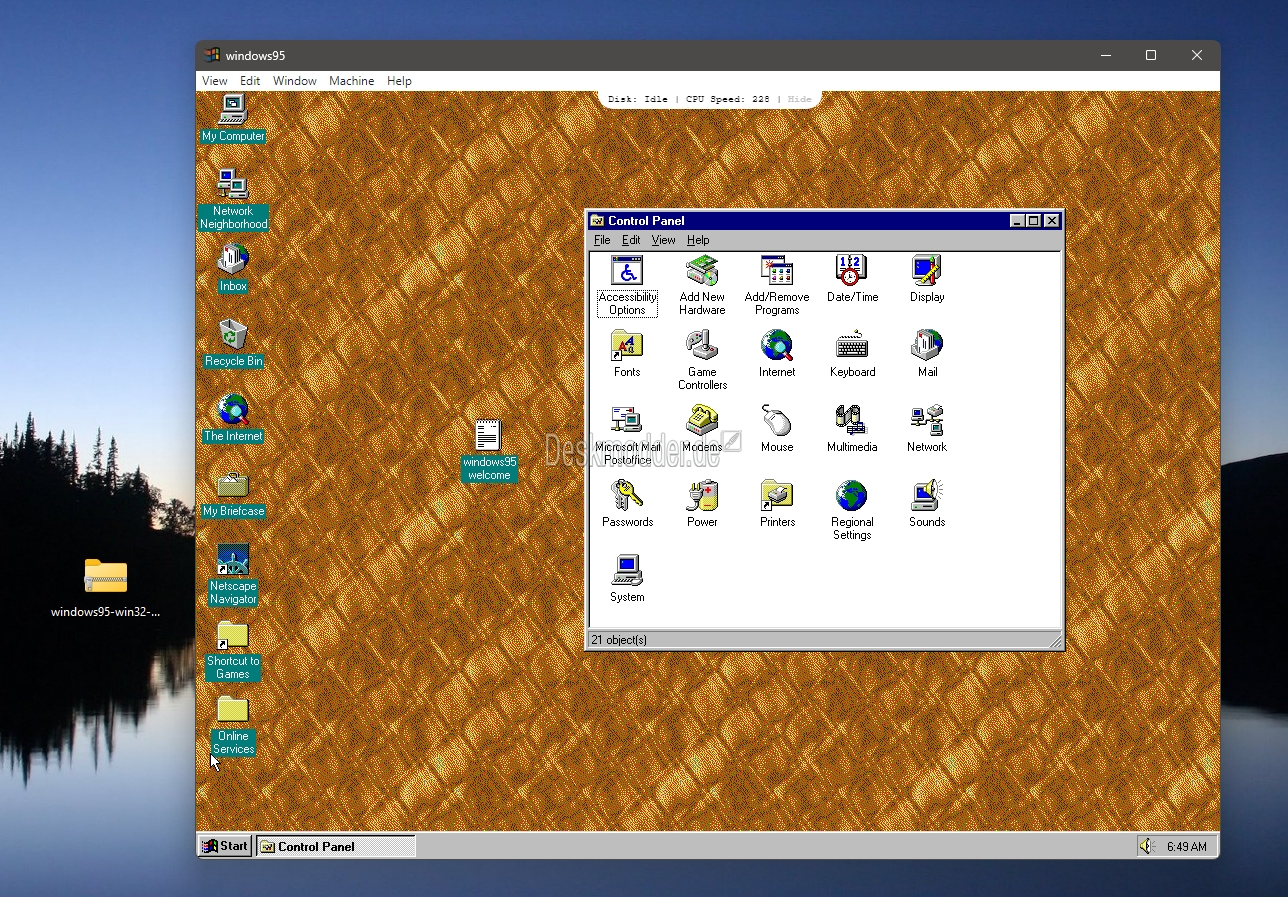Open the emulator Machine menu
Image resolution: width=1288 pixels, height=897 pixels.
tap(352, 81)
